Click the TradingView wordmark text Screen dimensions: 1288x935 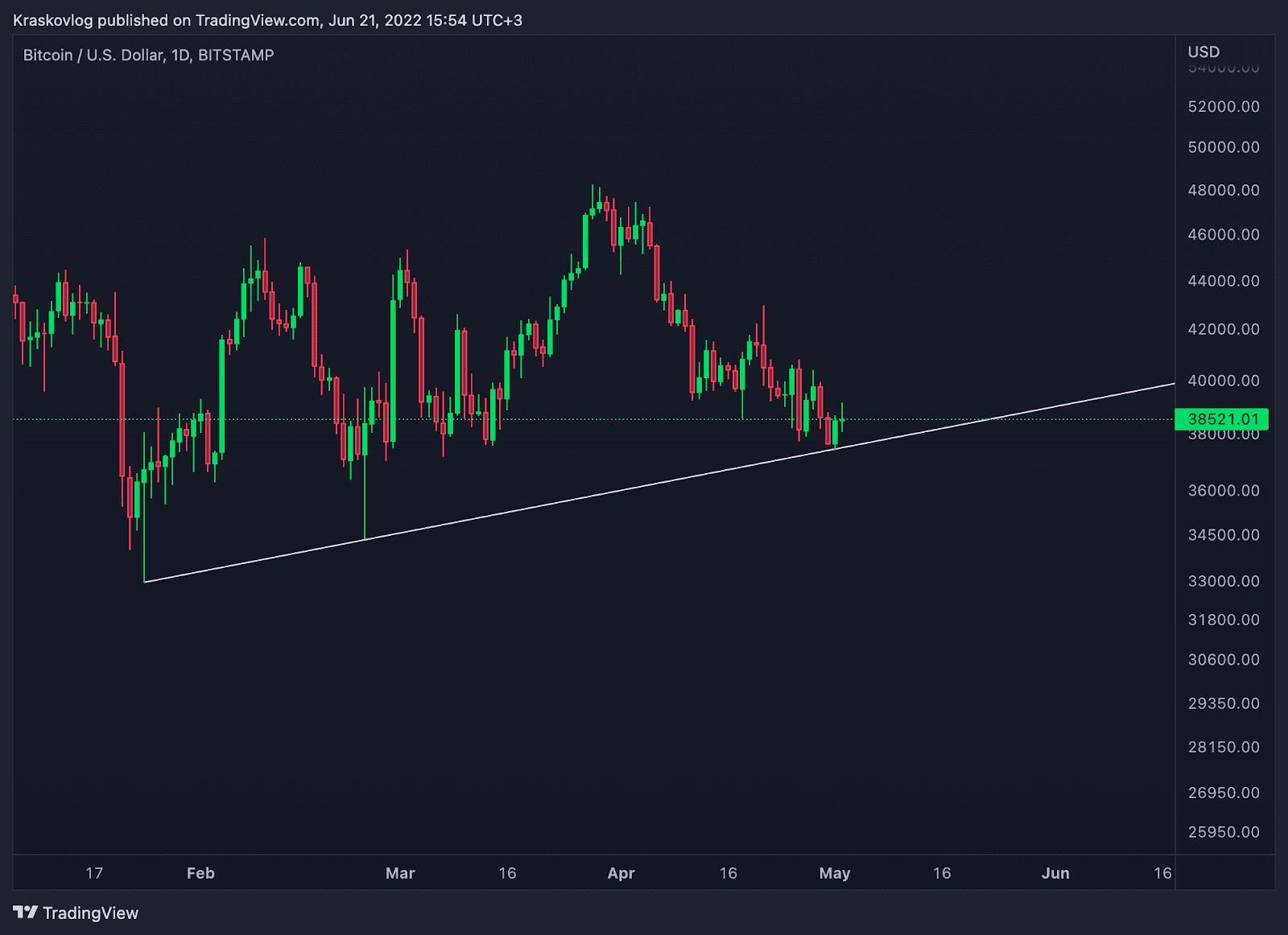coord(90,912)
